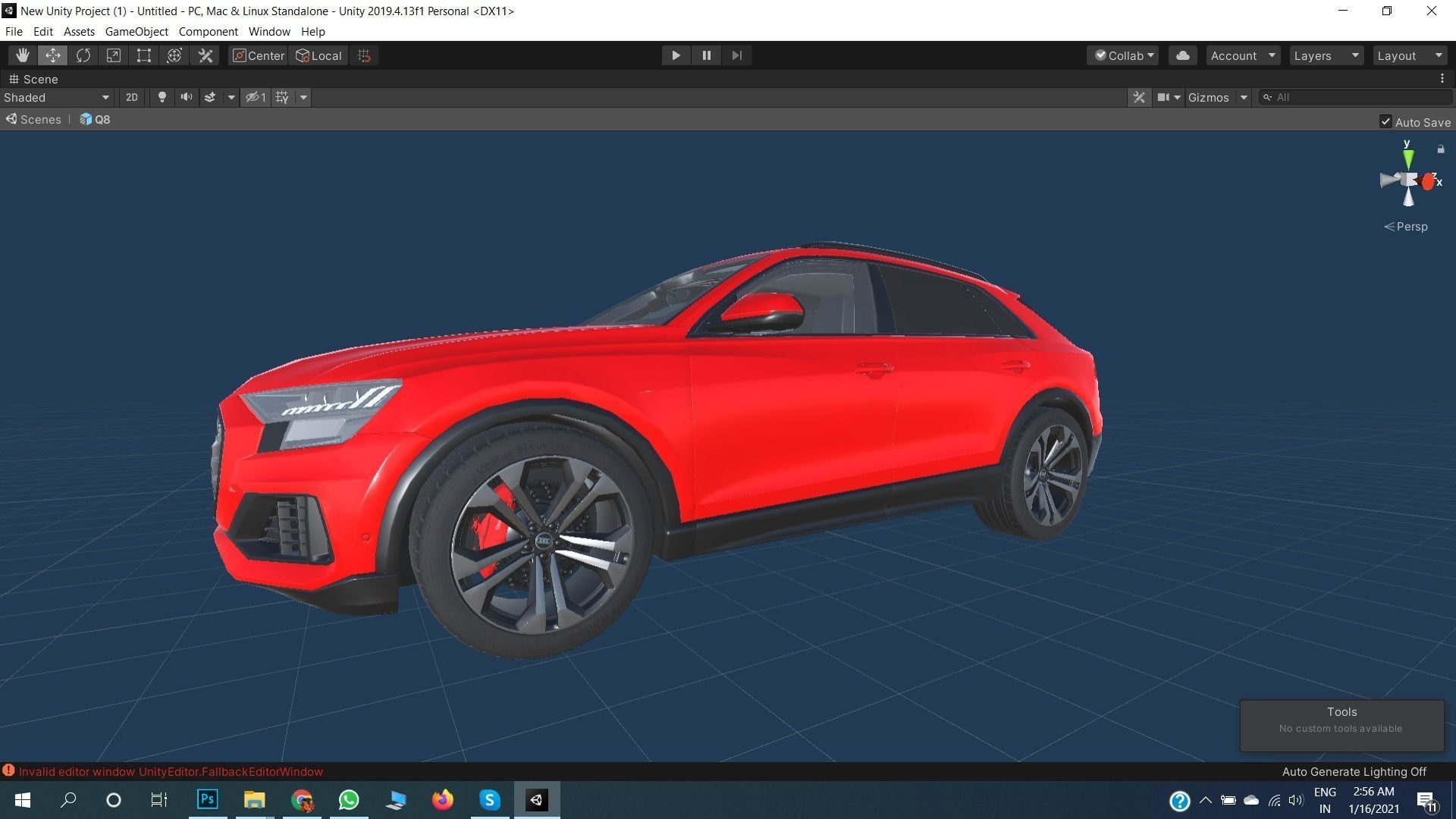
Task: Open the GameObject menu
Action: tap(136, 31)
